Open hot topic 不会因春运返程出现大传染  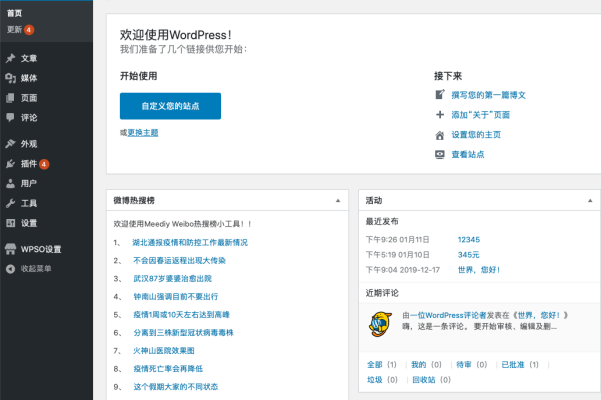[179, 261]
